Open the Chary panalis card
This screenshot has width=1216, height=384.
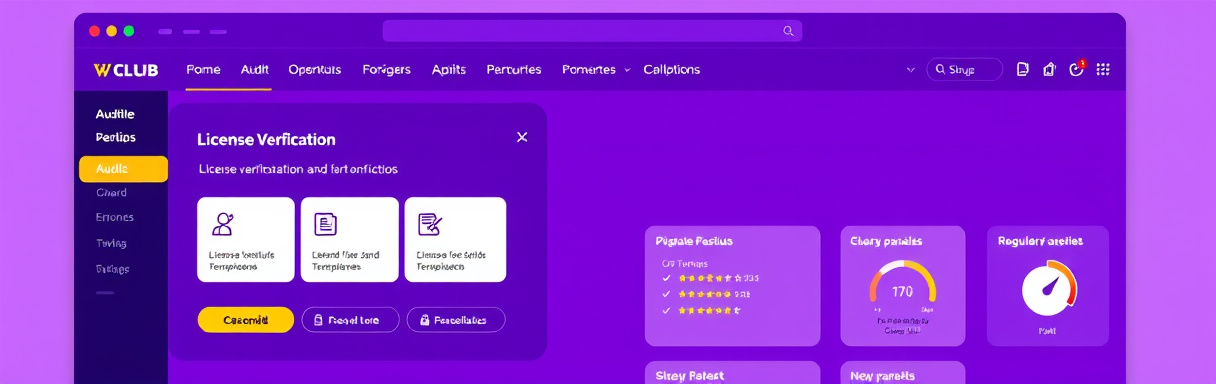click(903, 286)
